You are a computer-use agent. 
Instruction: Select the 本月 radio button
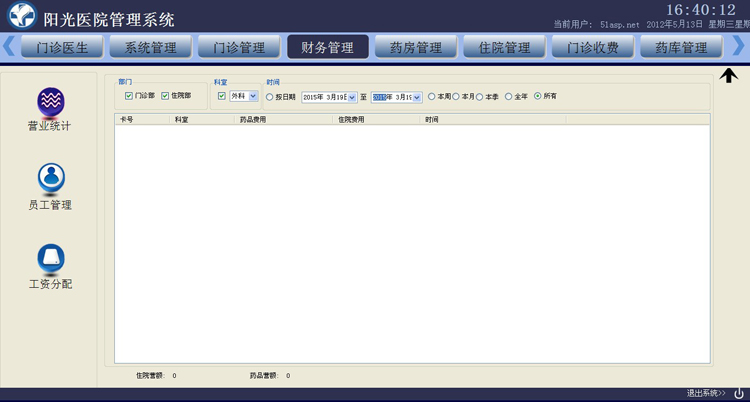pos(456,96)
